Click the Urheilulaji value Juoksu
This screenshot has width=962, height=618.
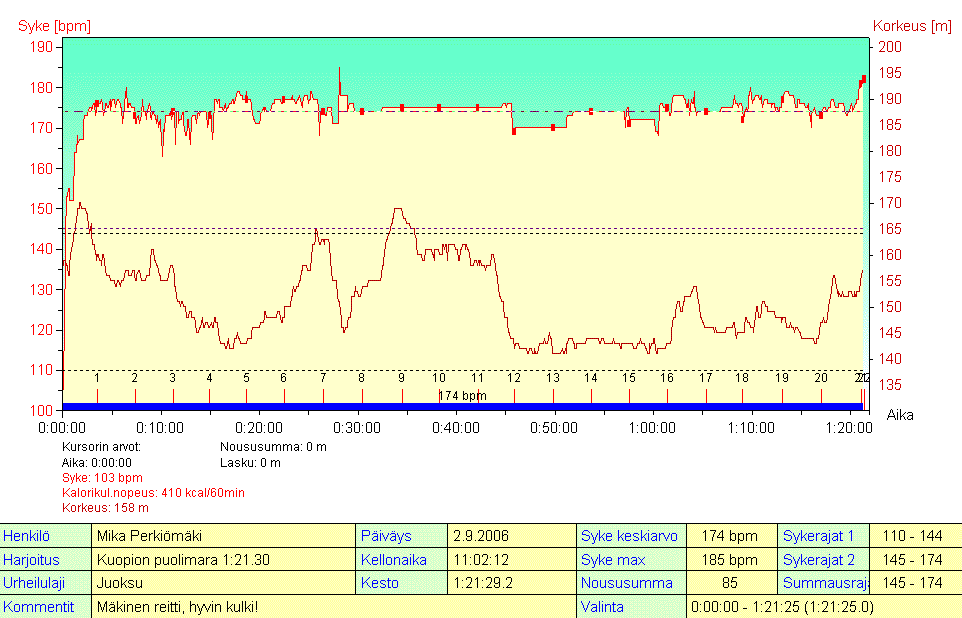222,583
